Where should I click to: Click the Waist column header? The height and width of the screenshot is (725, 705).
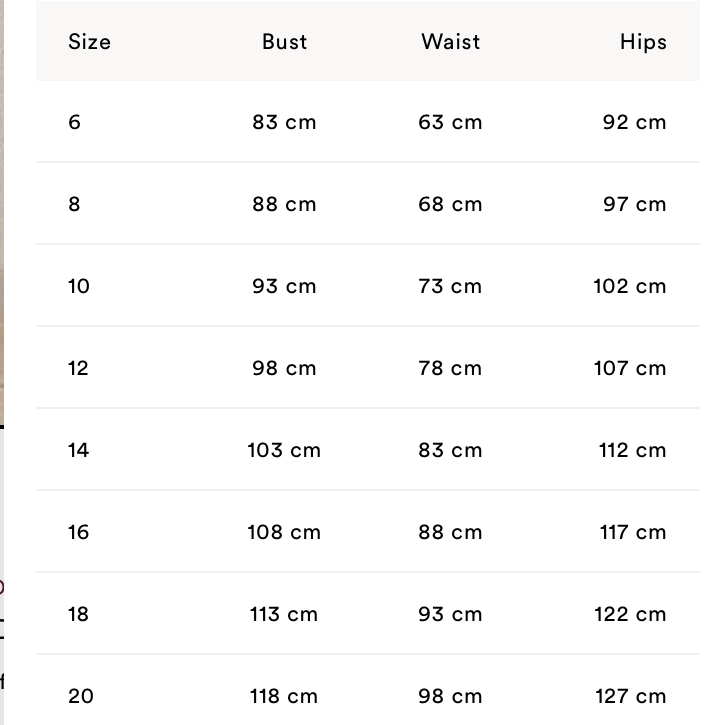click(x=450, y=42)
